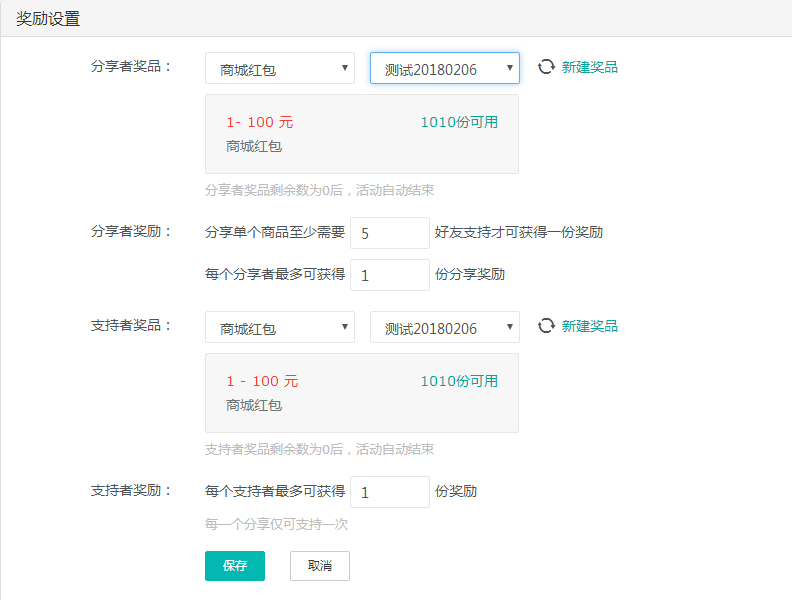Click the 新建奖品 link for supporter prize
Screen dimensions: 792x600
[589, 326]
